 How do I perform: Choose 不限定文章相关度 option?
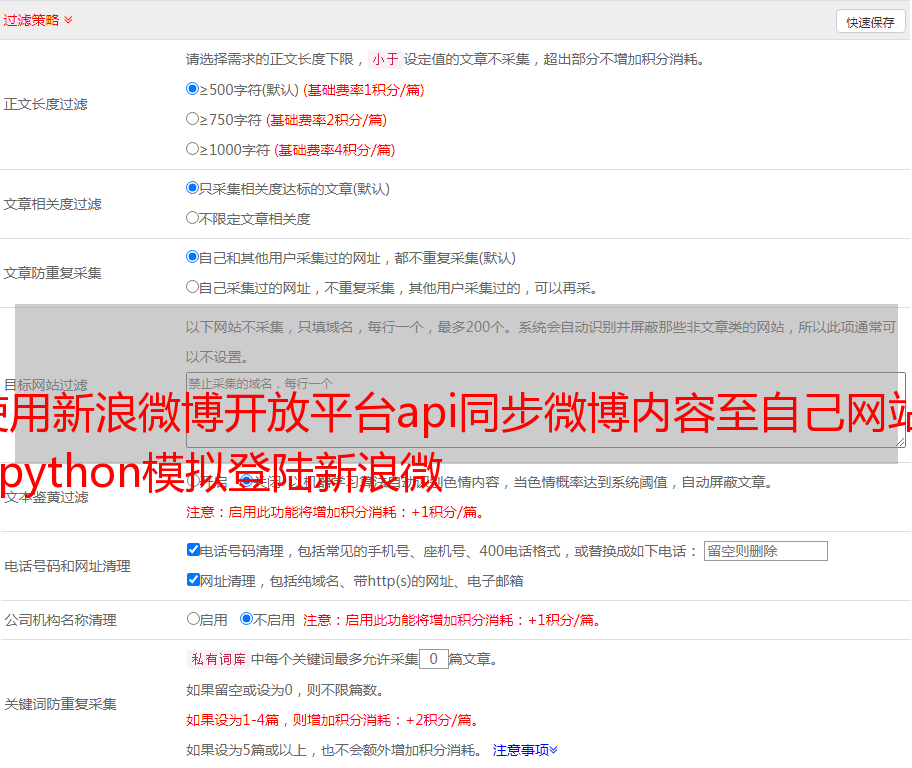click(193, 218)
